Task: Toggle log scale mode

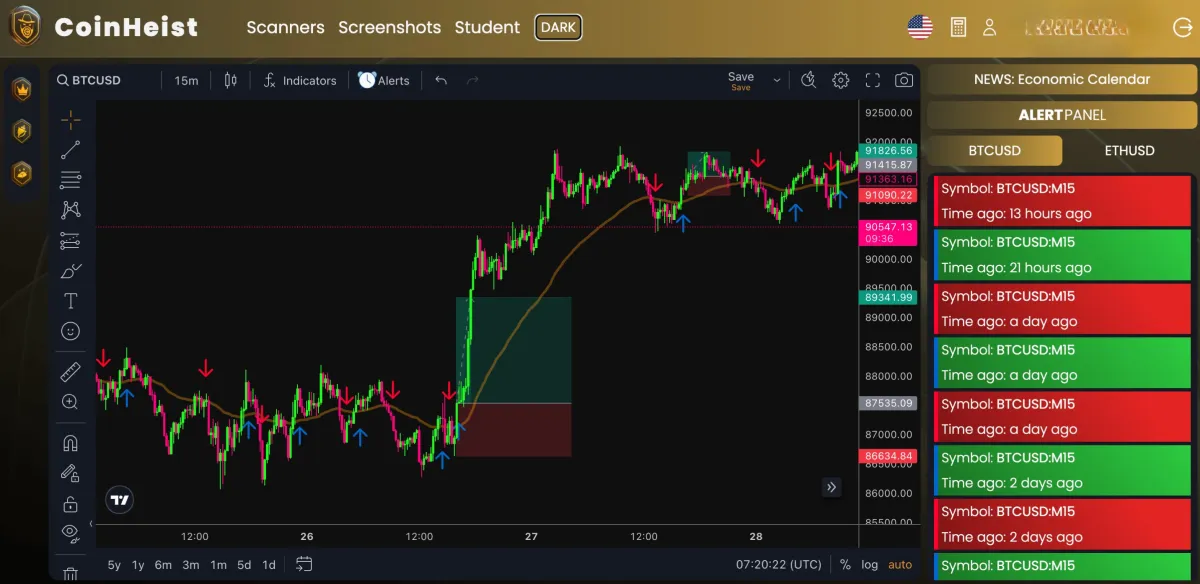Action: click(x=870, y=565)
